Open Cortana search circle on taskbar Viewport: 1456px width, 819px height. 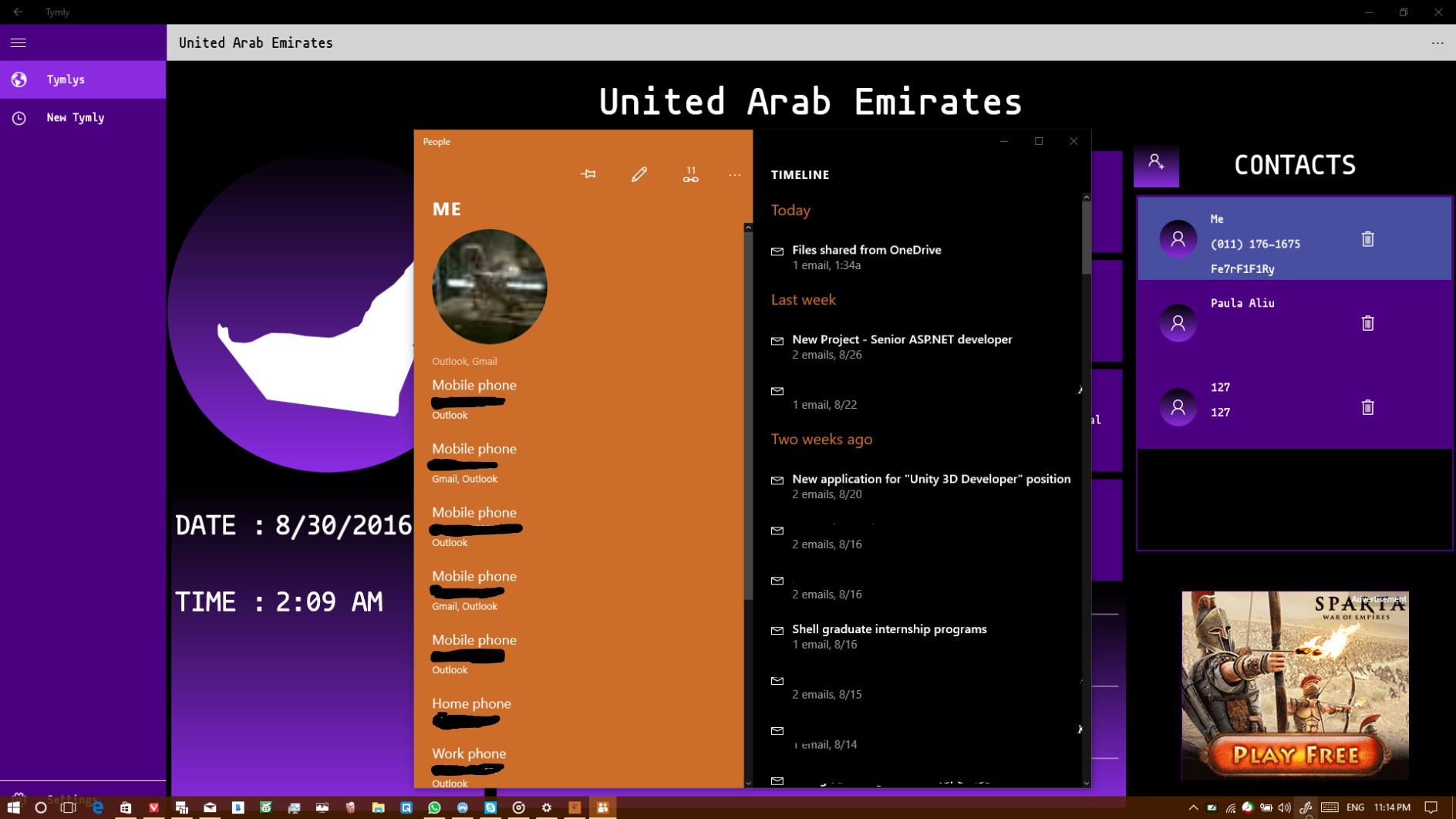click(41, 807)
